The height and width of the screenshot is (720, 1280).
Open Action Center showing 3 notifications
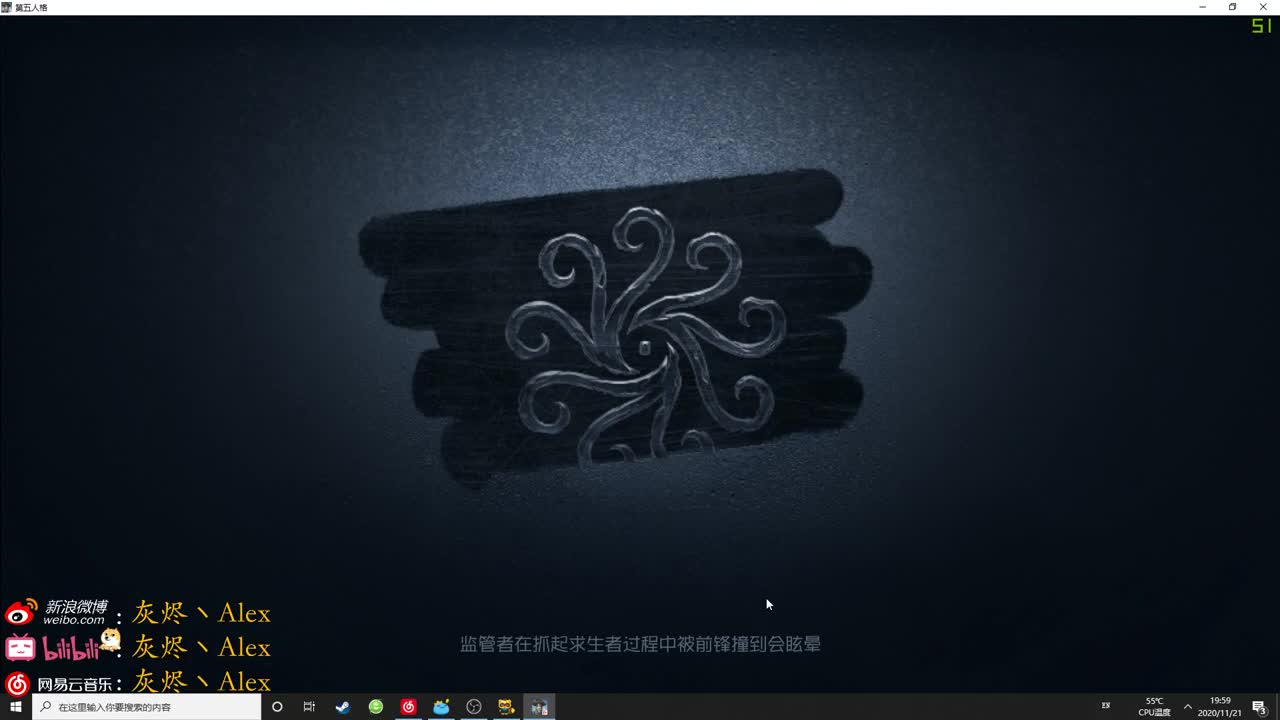pos(1262,706)
